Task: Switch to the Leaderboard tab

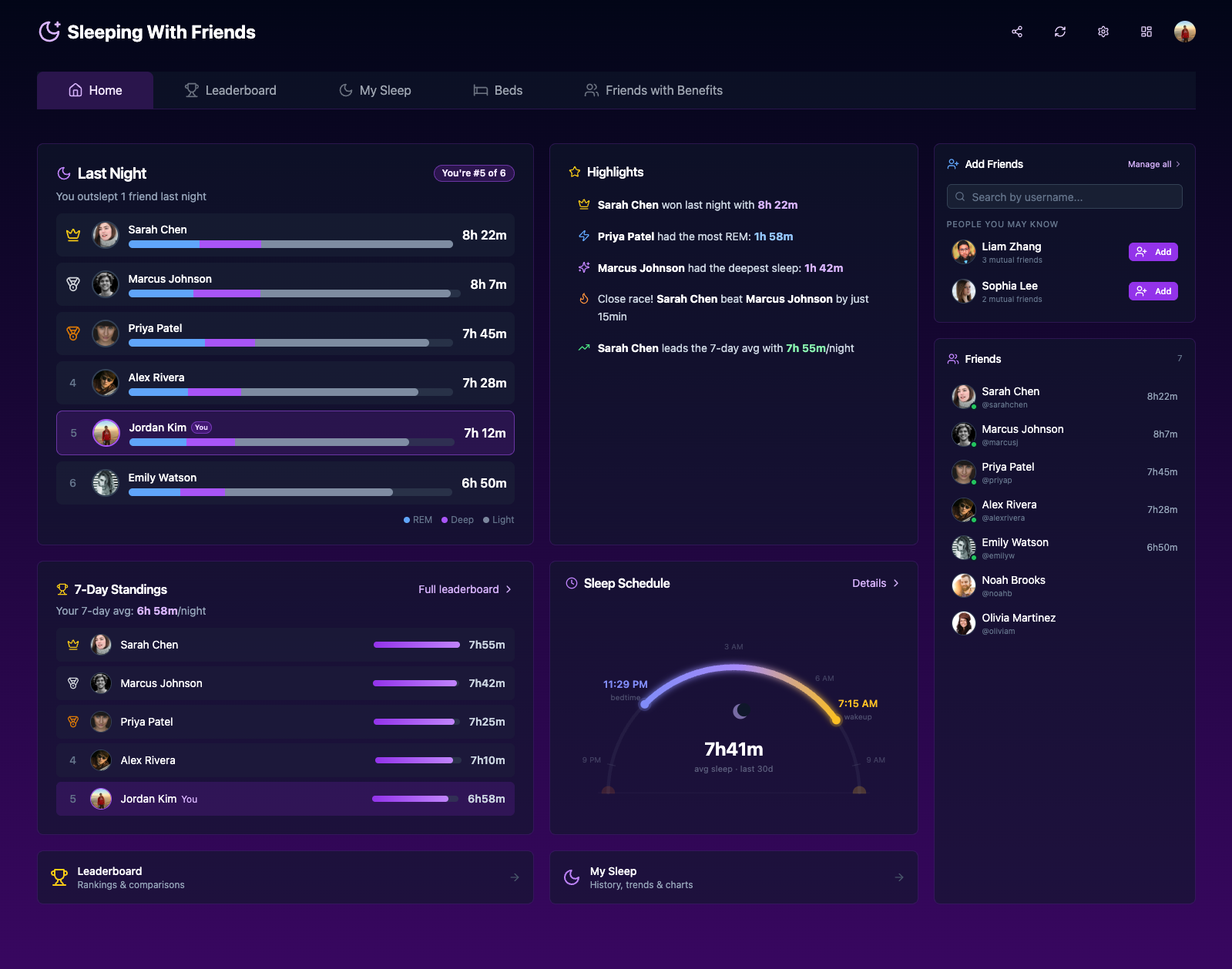Action: [230, 90]
